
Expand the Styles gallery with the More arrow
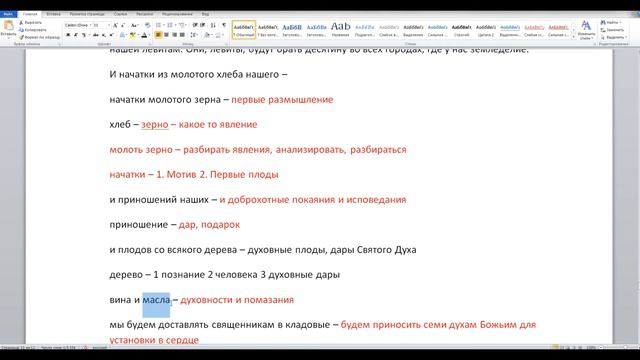pyautogui.click(x=574, y=37)
